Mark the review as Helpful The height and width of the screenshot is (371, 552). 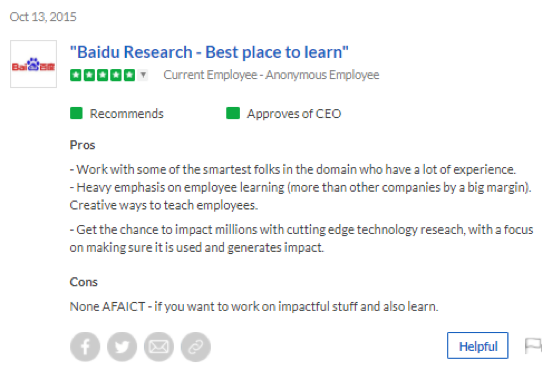(478, 346)
